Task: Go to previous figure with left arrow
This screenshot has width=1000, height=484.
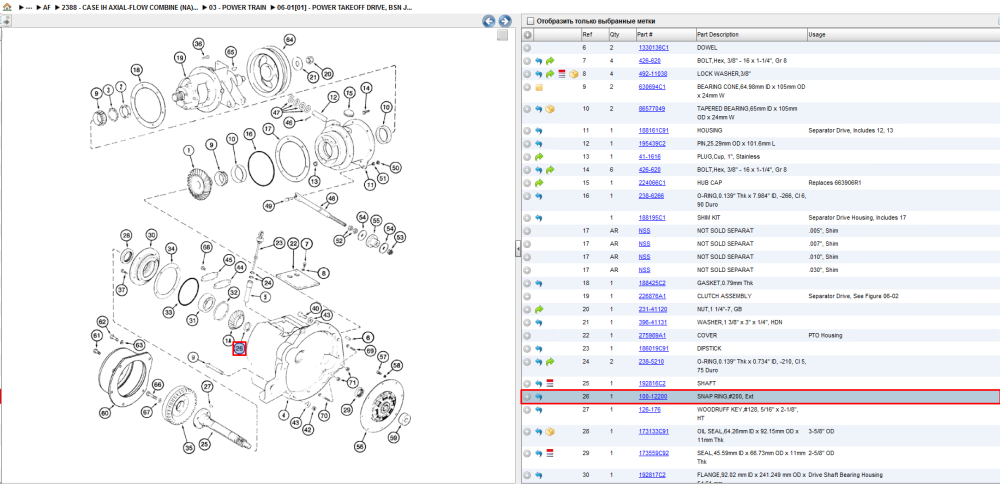Action: pyautogui.click(x=489, y=21)
